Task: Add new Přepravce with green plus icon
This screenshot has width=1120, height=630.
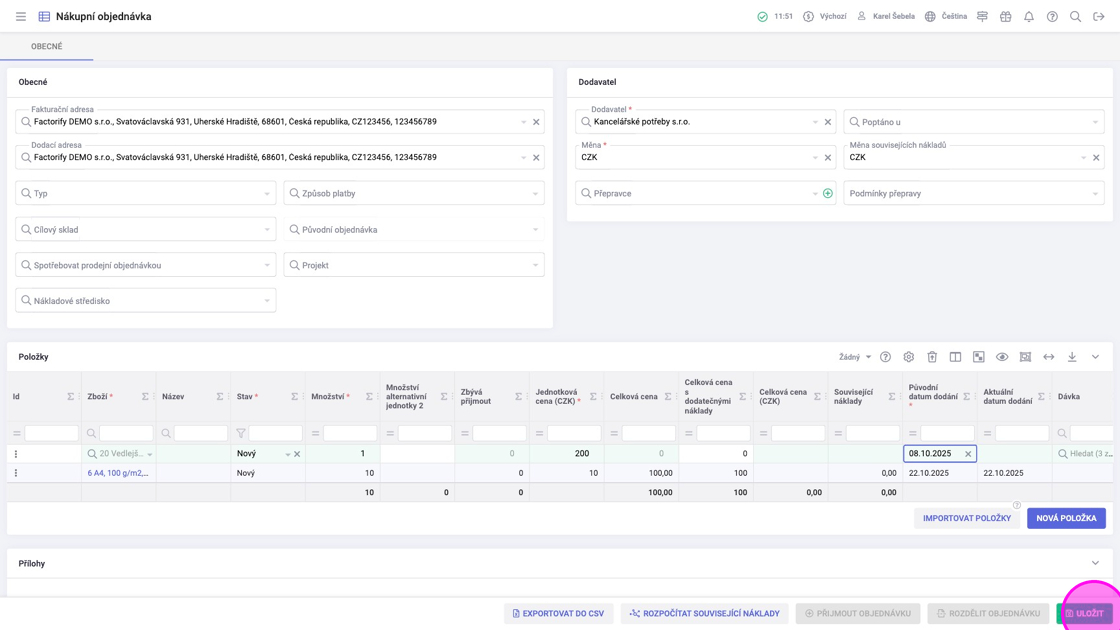Action: pyautogui.click(x=828, y=194)
